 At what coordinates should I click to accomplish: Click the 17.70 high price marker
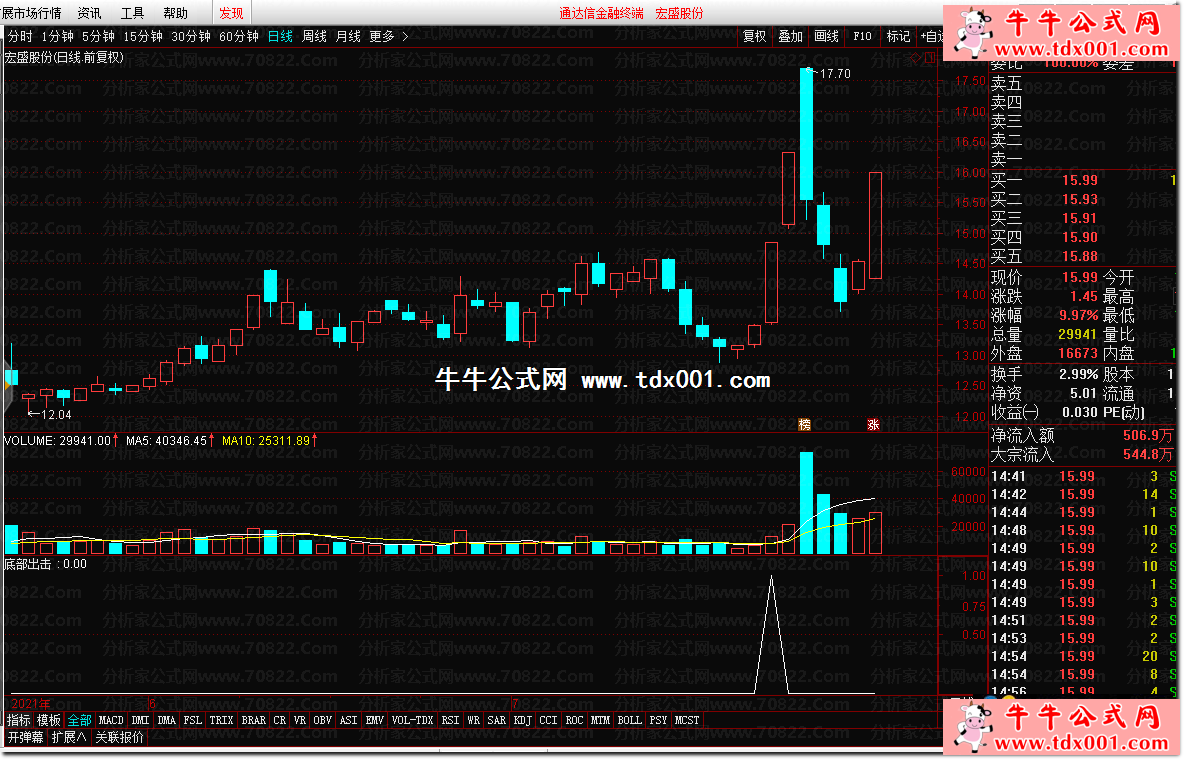(x=833, y=74)
